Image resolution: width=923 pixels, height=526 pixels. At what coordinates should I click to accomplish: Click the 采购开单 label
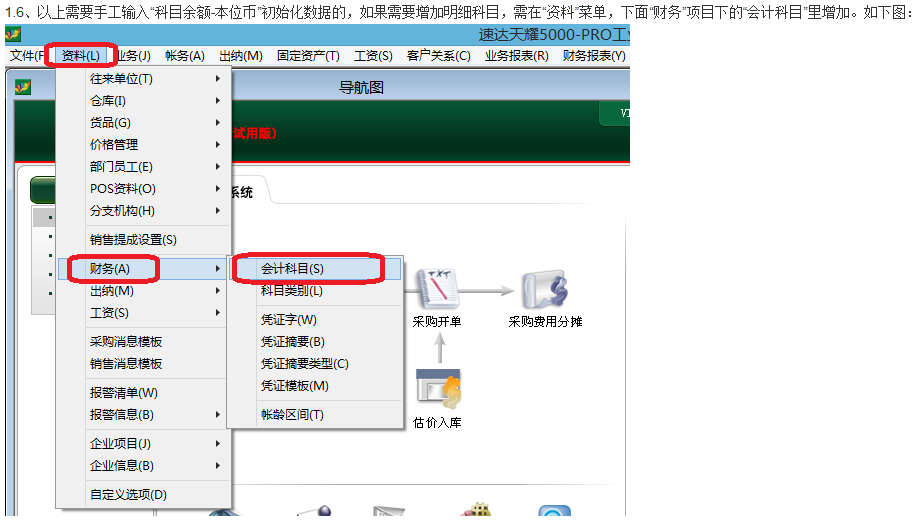(x=437, y=322)
